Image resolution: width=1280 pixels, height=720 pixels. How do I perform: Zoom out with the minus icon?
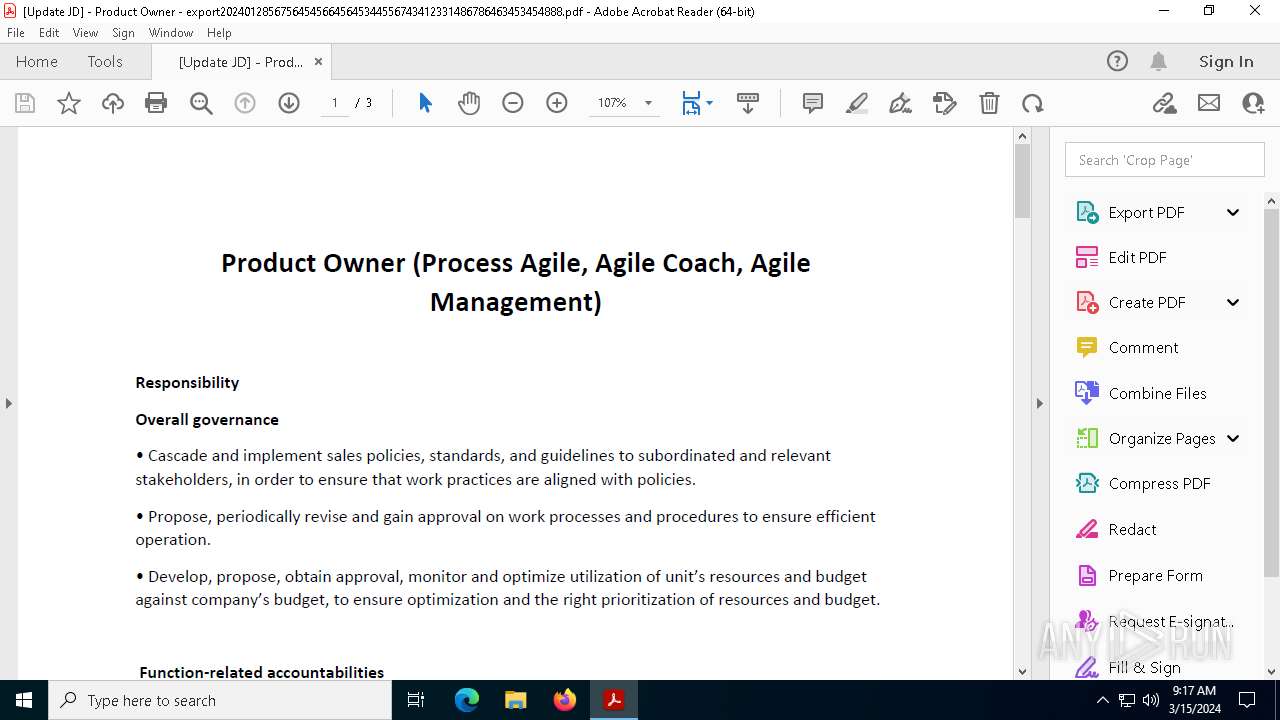[513, 103]
